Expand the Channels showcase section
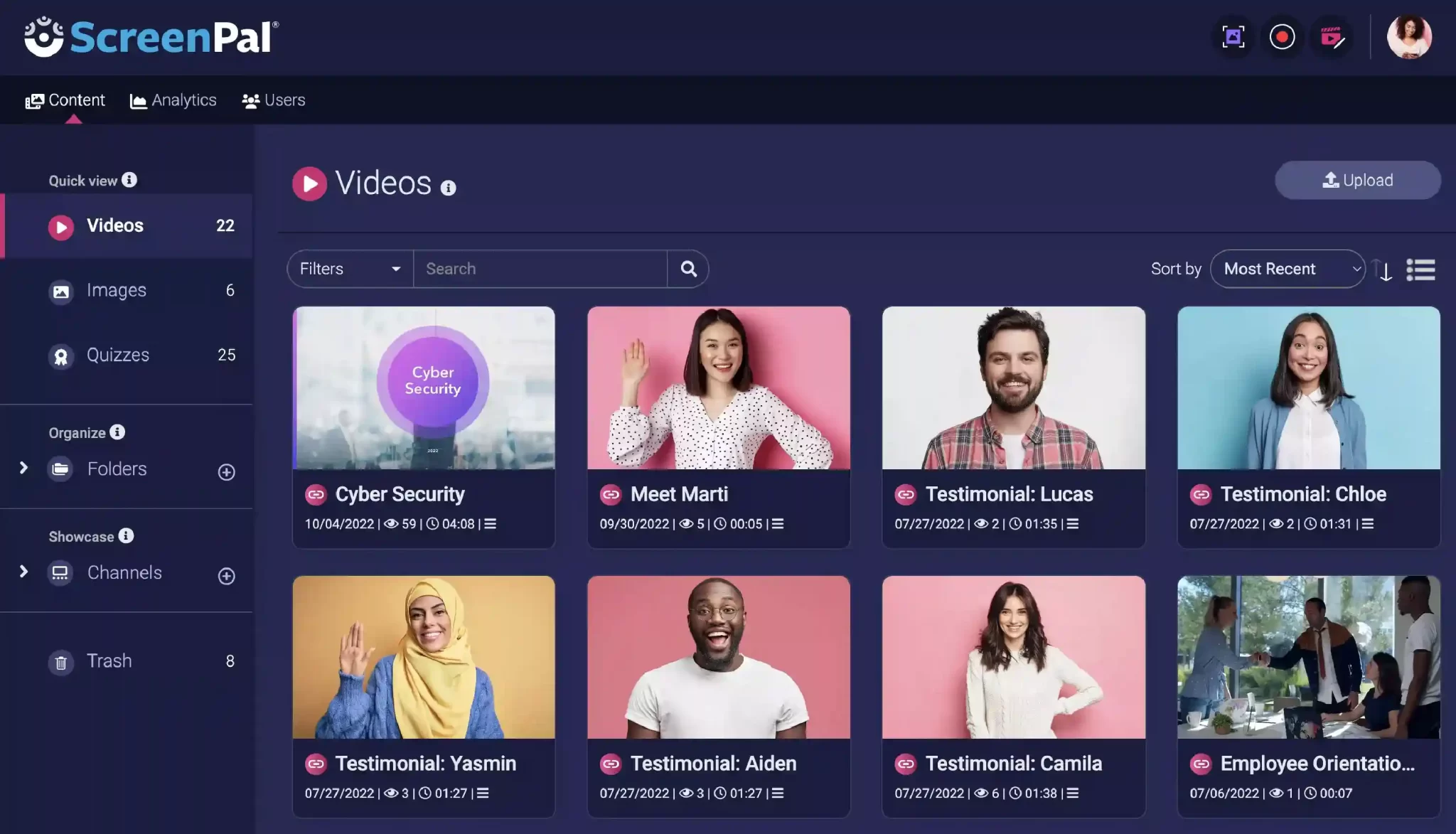 tap(23, 572)
